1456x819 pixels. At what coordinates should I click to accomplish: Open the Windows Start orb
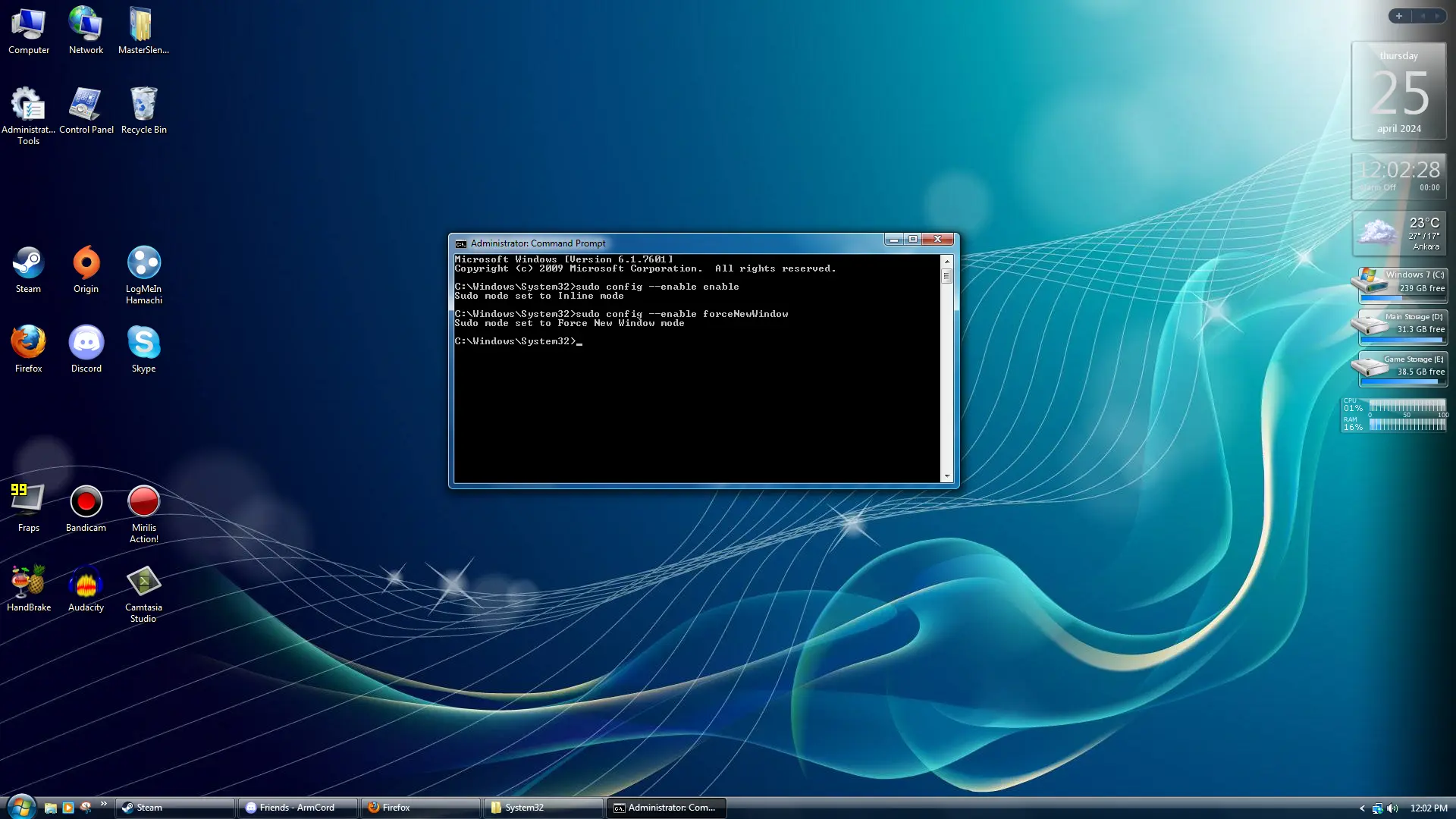pos(20,807)
